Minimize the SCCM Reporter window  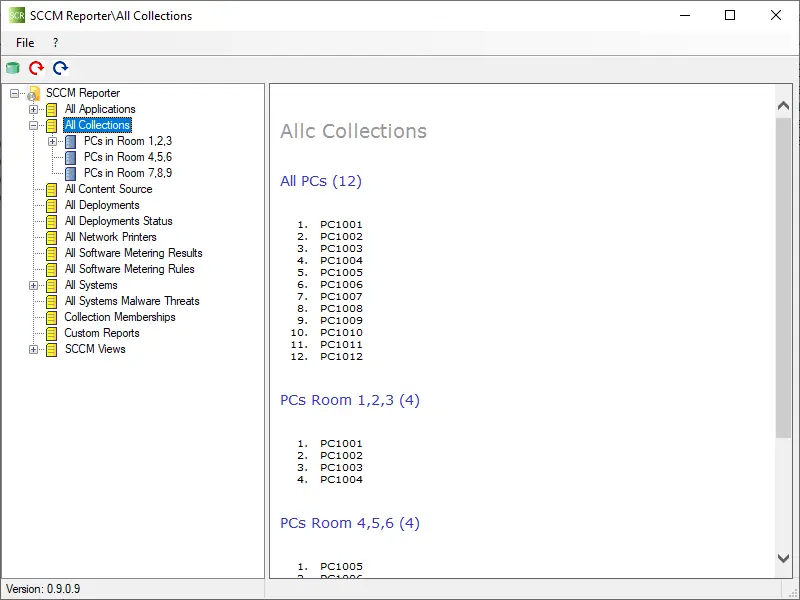(x=685, y=15)
